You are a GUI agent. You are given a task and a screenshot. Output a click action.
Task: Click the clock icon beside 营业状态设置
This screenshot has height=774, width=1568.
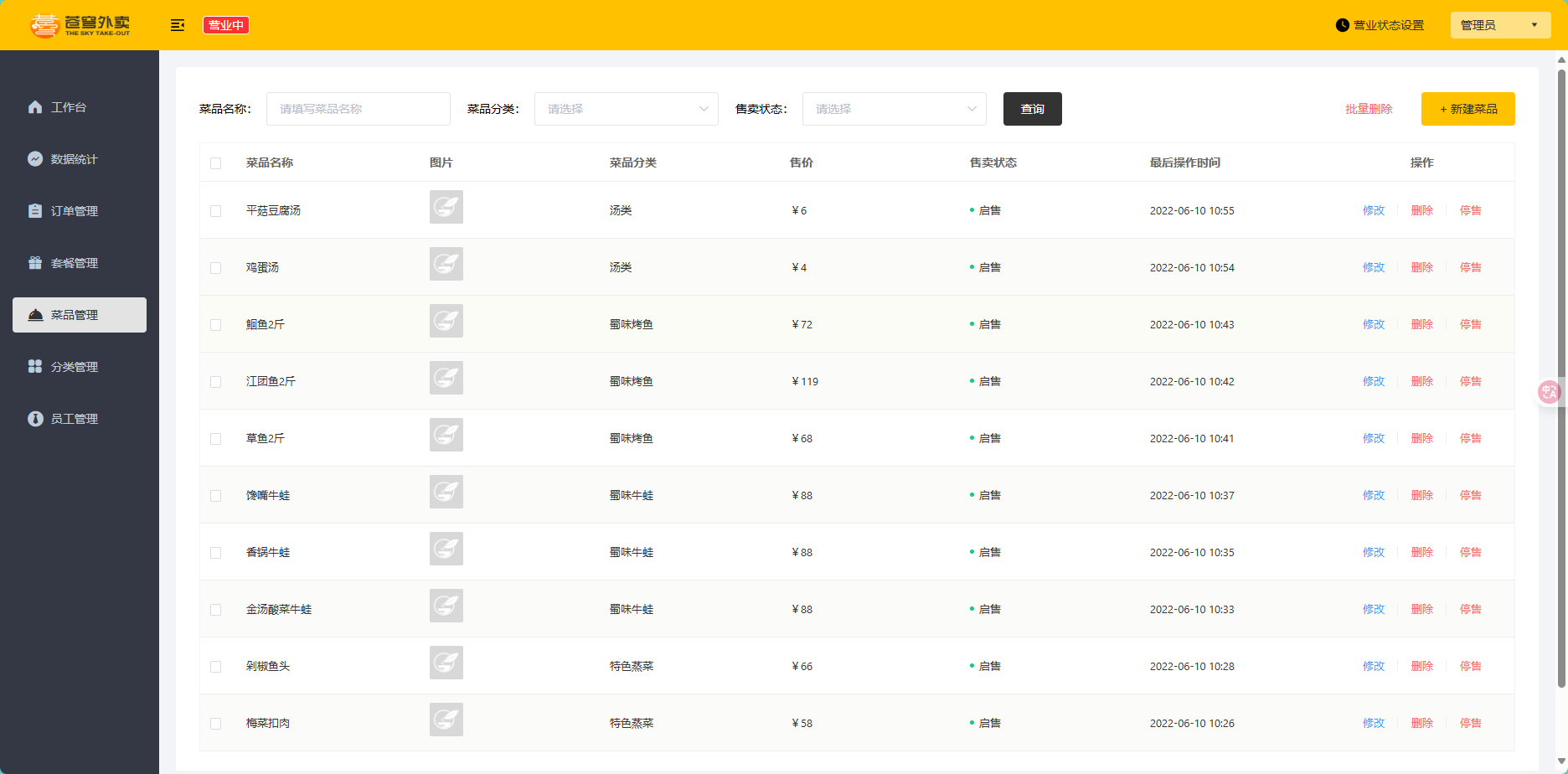click(1342, 25)
